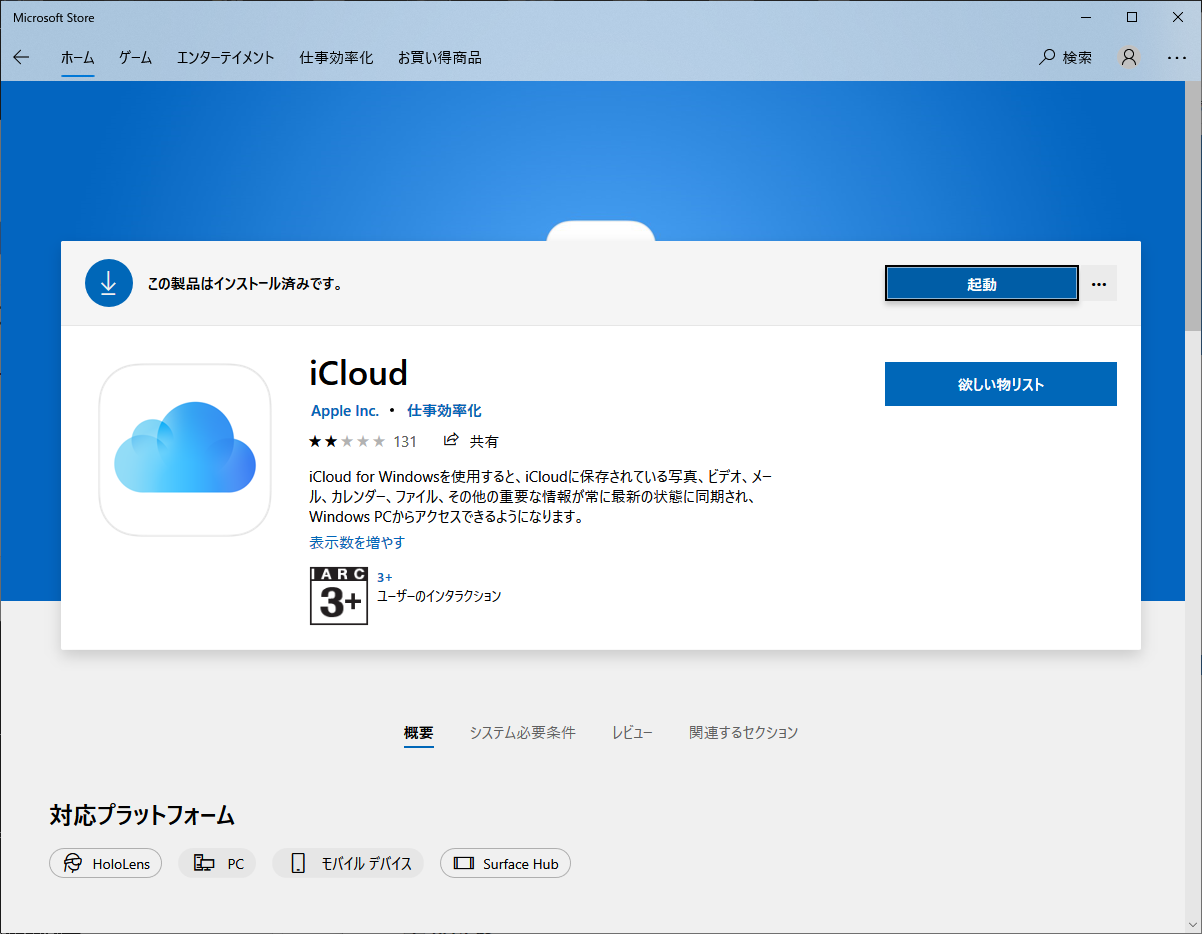Click the 対応プラットフォーム heading
The width and height of the screenshot is (1202, 934).
click(x=142, y=815)
